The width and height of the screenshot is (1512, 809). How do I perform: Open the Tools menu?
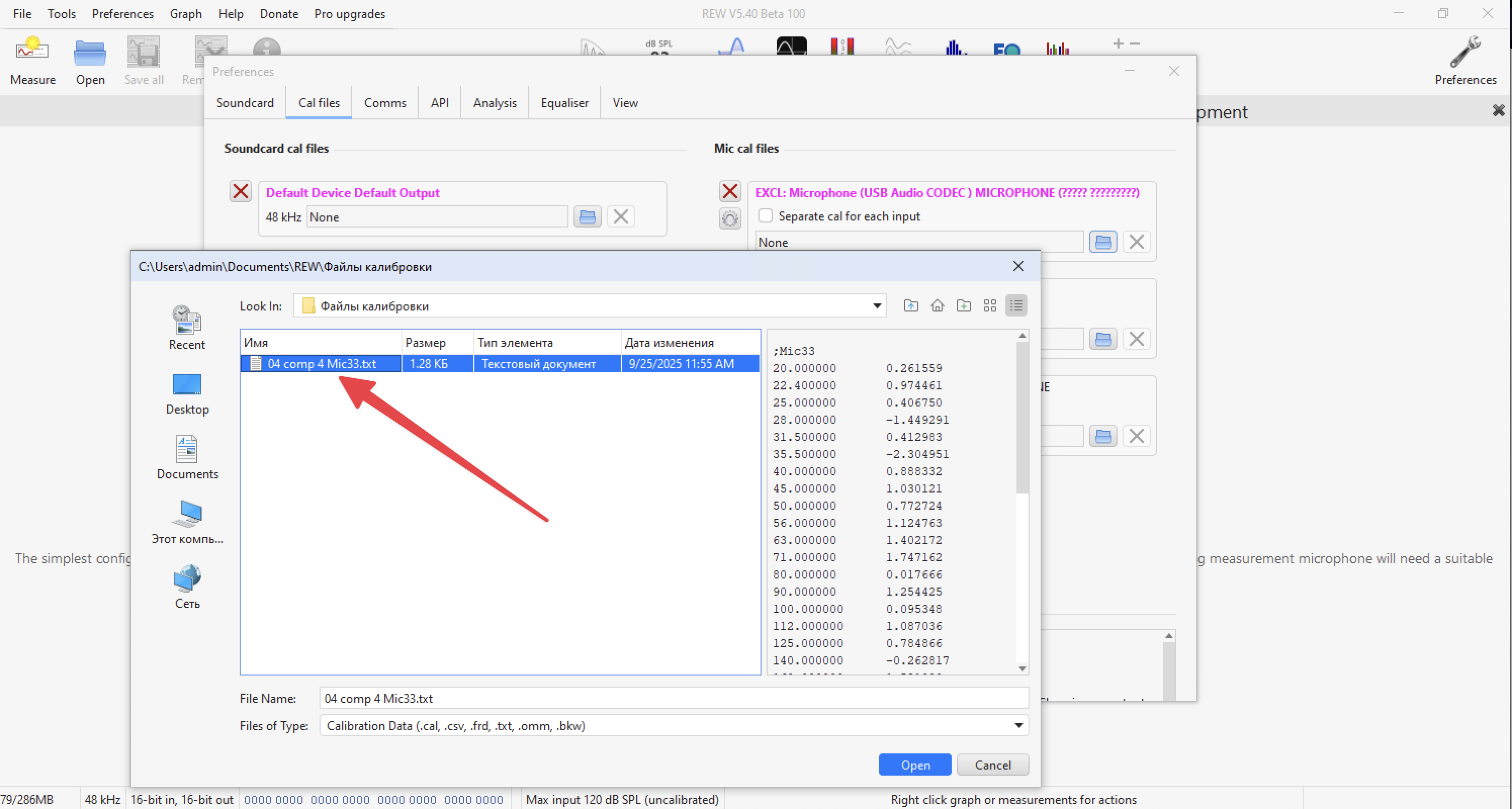pos(61,14)
